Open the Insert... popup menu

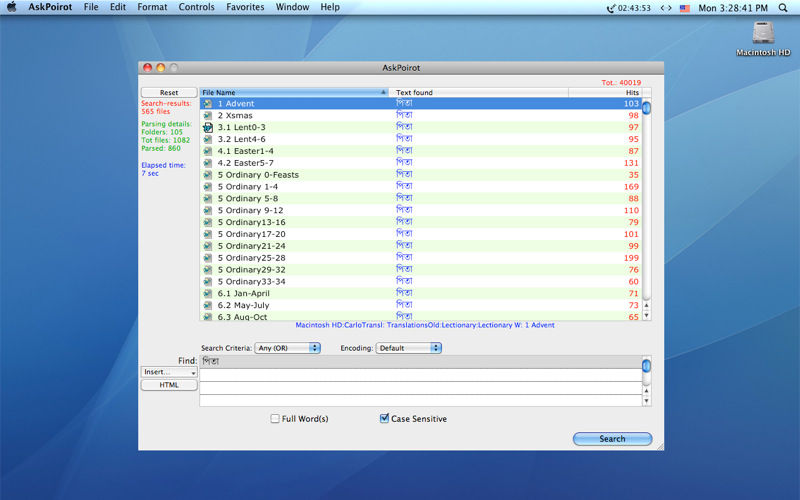(169, 372)
